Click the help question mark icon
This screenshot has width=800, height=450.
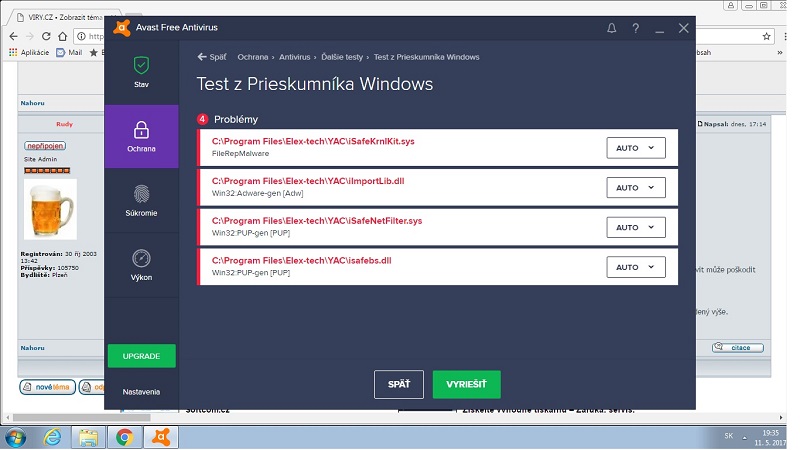coord(635,29)
